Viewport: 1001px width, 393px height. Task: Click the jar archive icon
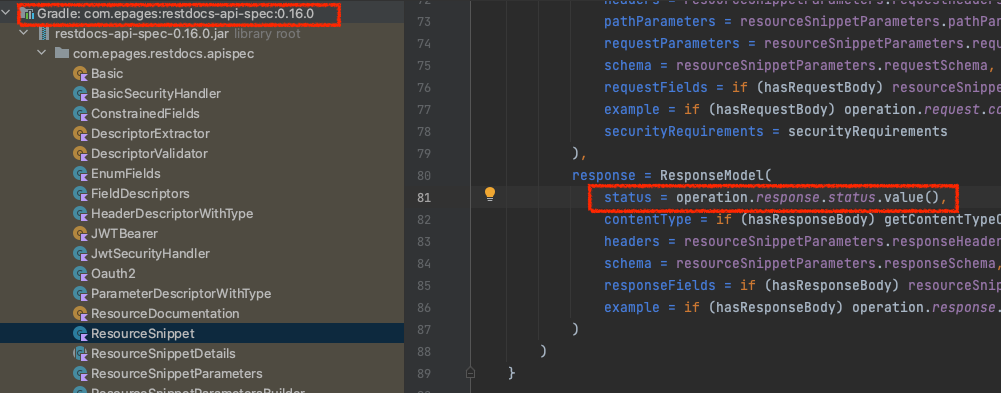(45, 33)
